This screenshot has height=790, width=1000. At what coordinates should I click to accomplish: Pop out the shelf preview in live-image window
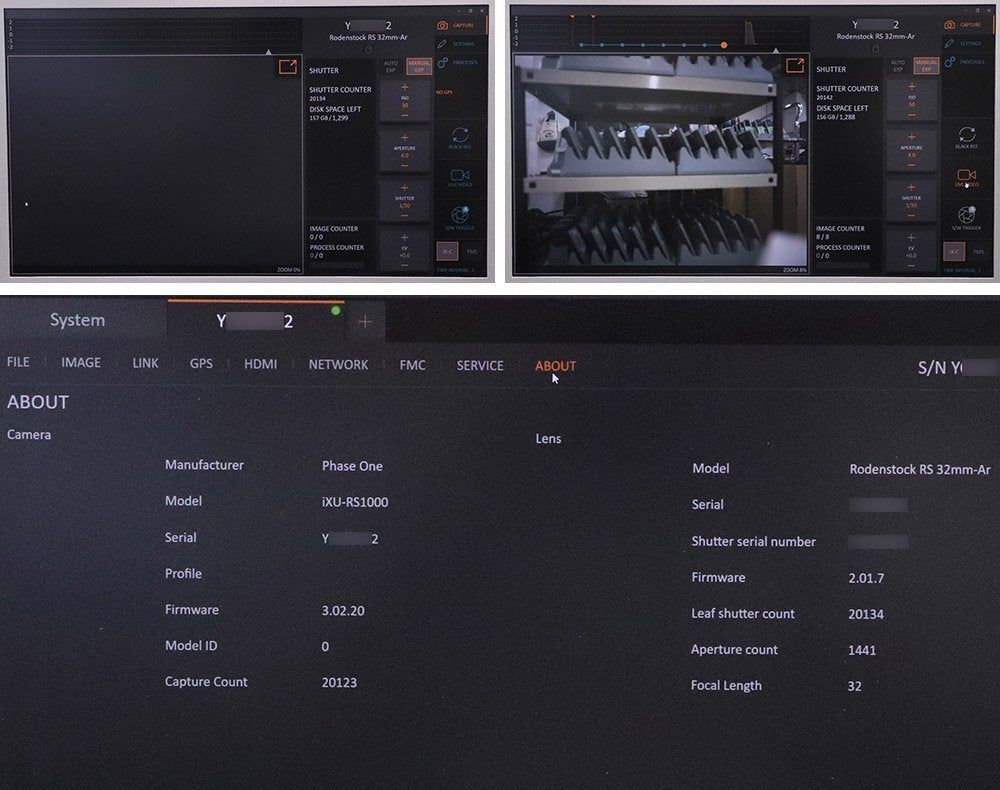(x=795, y=65)
